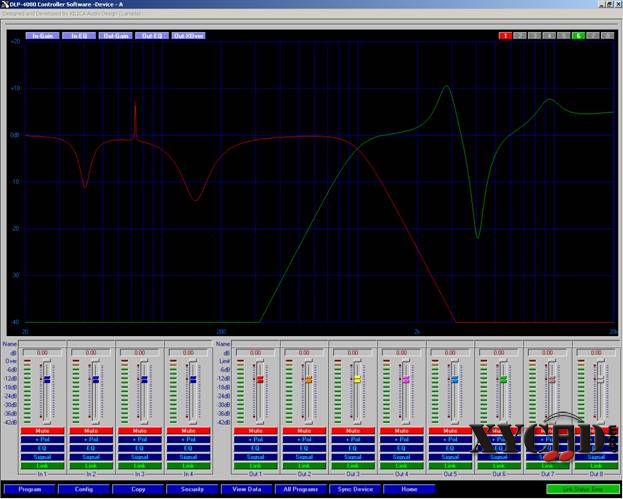Click the blue In 1 fader handle
This screenshot has height=499, width=623.
pos(47,379)
